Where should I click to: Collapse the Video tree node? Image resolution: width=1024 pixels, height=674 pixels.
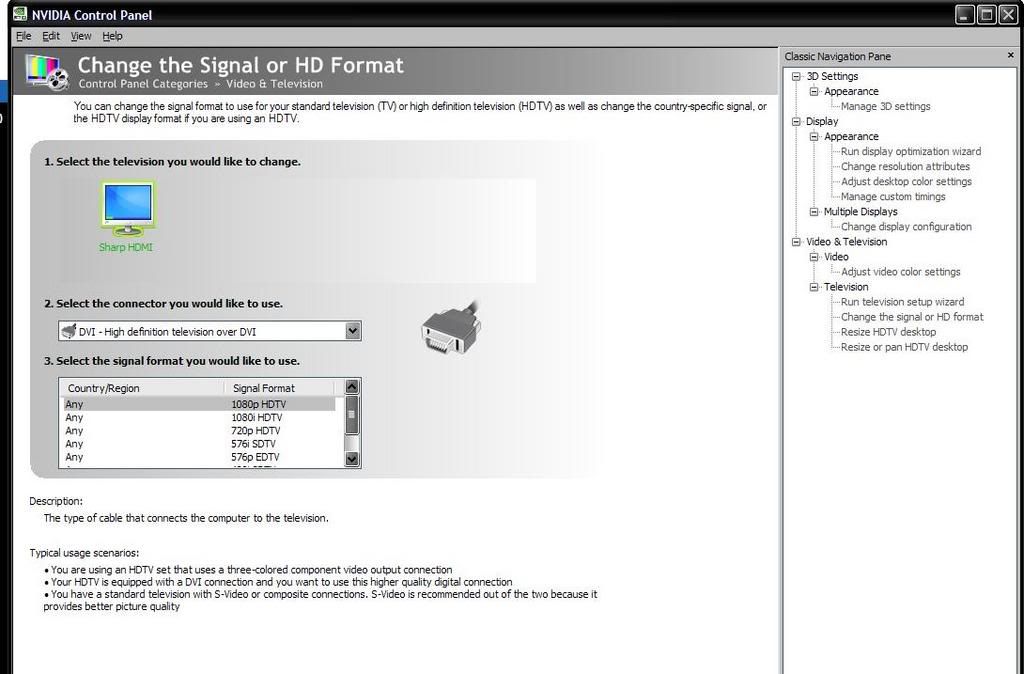814,257
